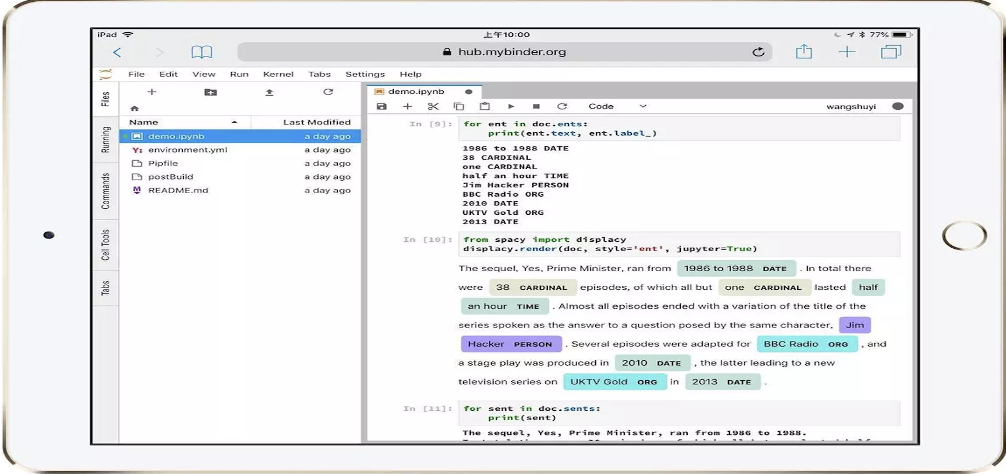Go to home folder icon
1006x474 pixels.
(x=134, y=108)
